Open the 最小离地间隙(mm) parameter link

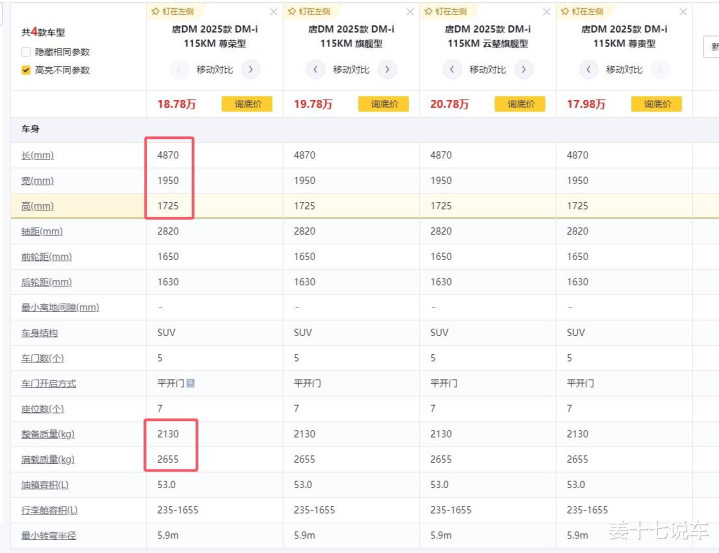click(x=60, y=307)
